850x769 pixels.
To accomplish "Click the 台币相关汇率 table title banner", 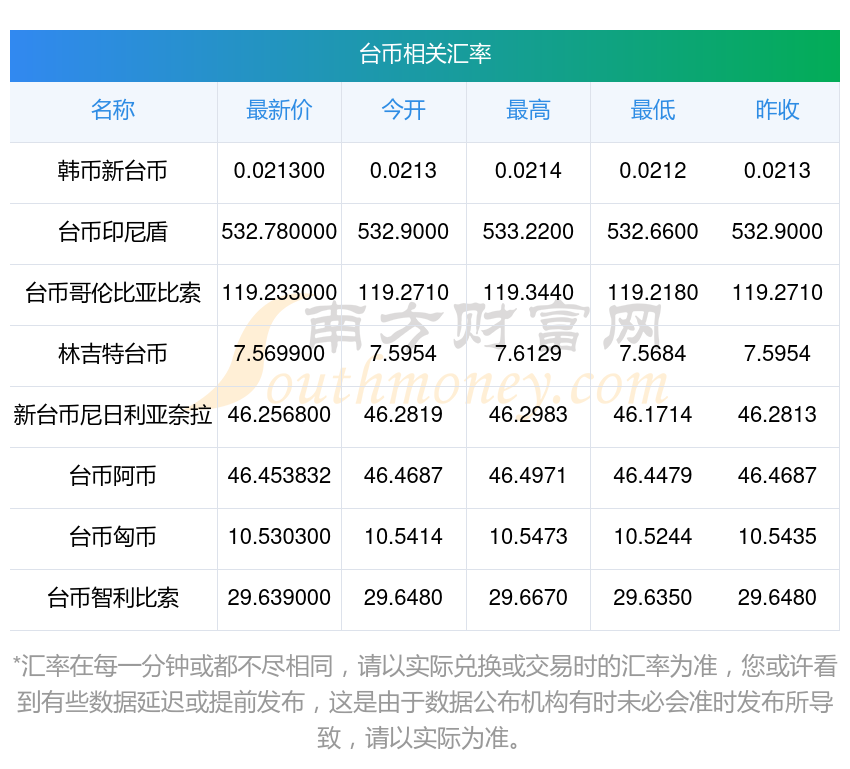I will click(x=425, y=54).
